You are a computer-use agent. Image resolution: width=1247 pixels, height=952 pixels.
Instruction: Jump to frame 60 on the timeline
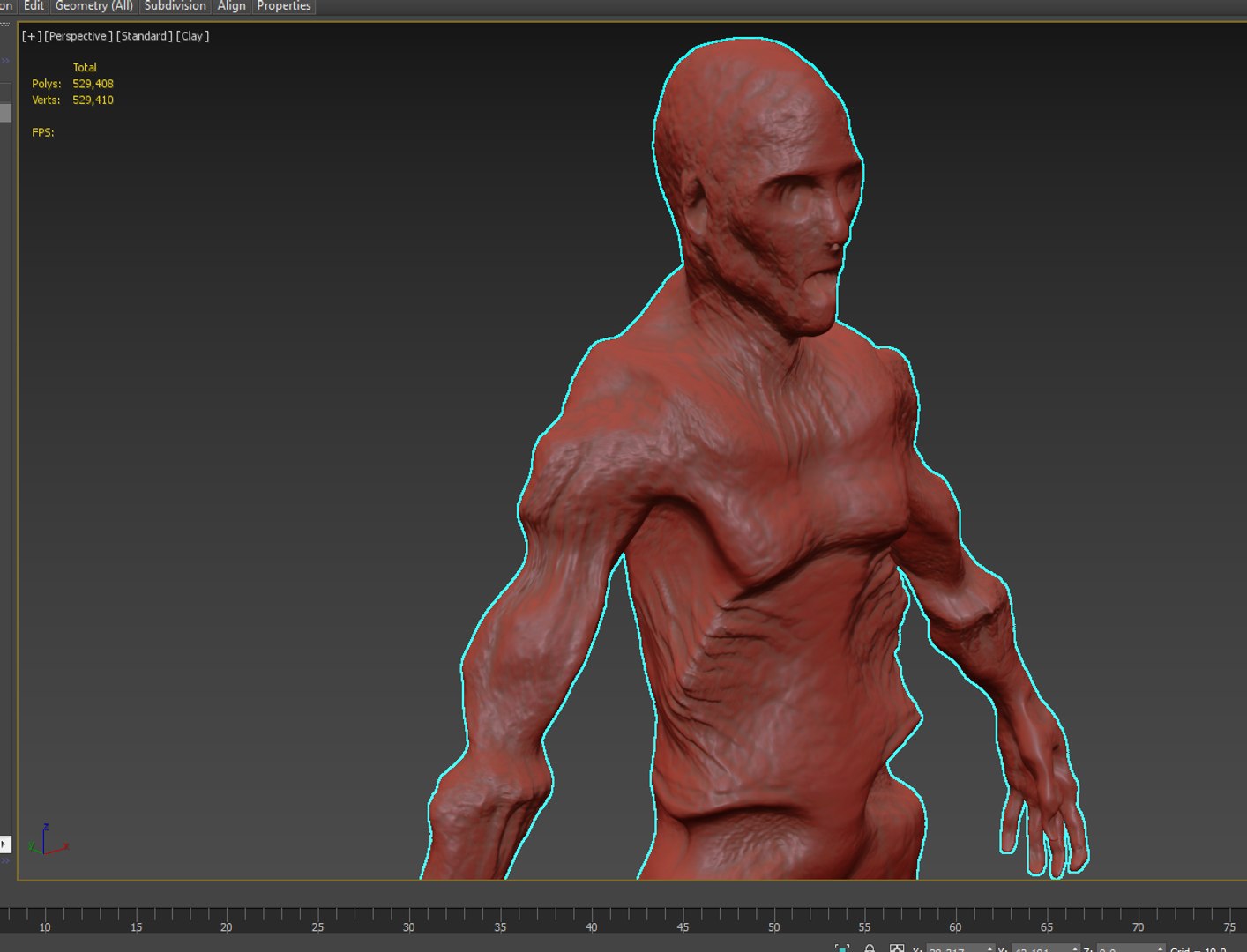(955, 927)
